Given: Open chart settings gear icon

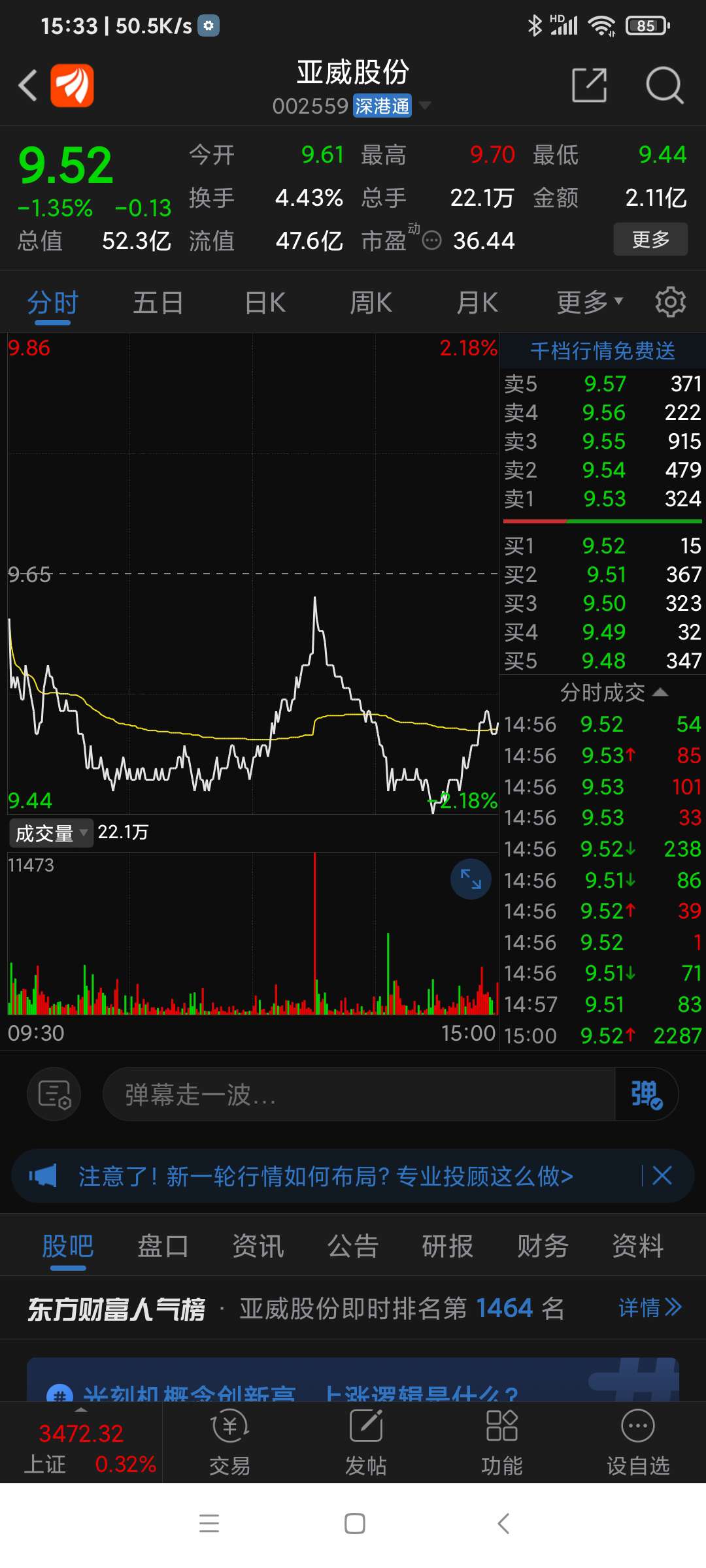Looking at the screenshot, I should (671, 302).
